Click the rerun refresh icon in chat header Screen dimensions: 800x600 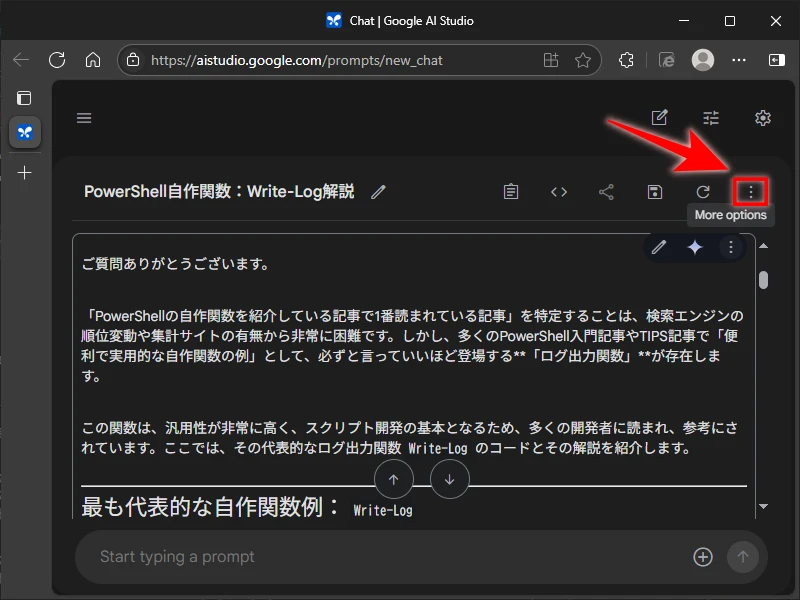(703, 192)
